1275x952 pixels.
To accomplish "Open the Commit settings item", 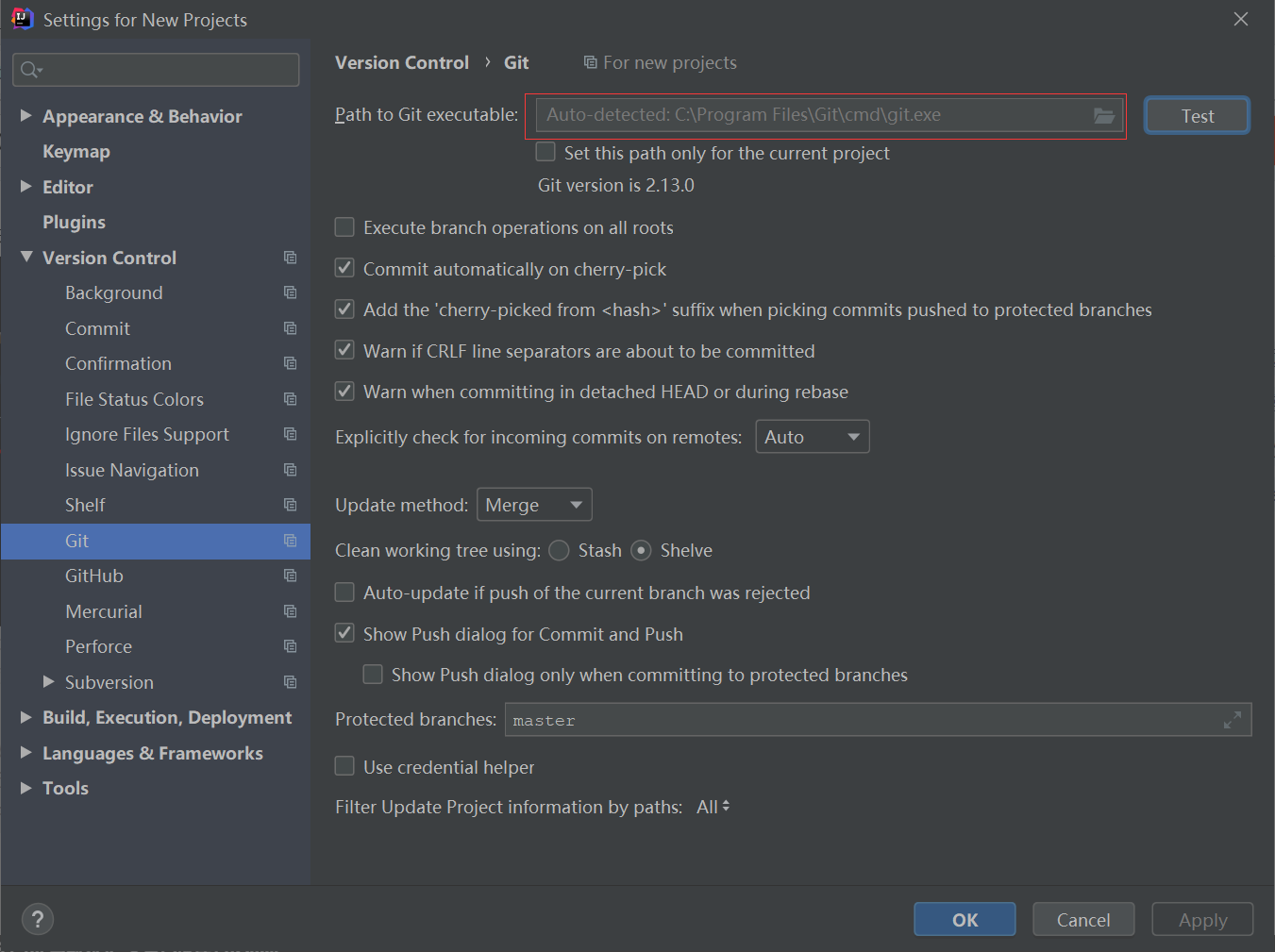I will (x=97, y=328).
